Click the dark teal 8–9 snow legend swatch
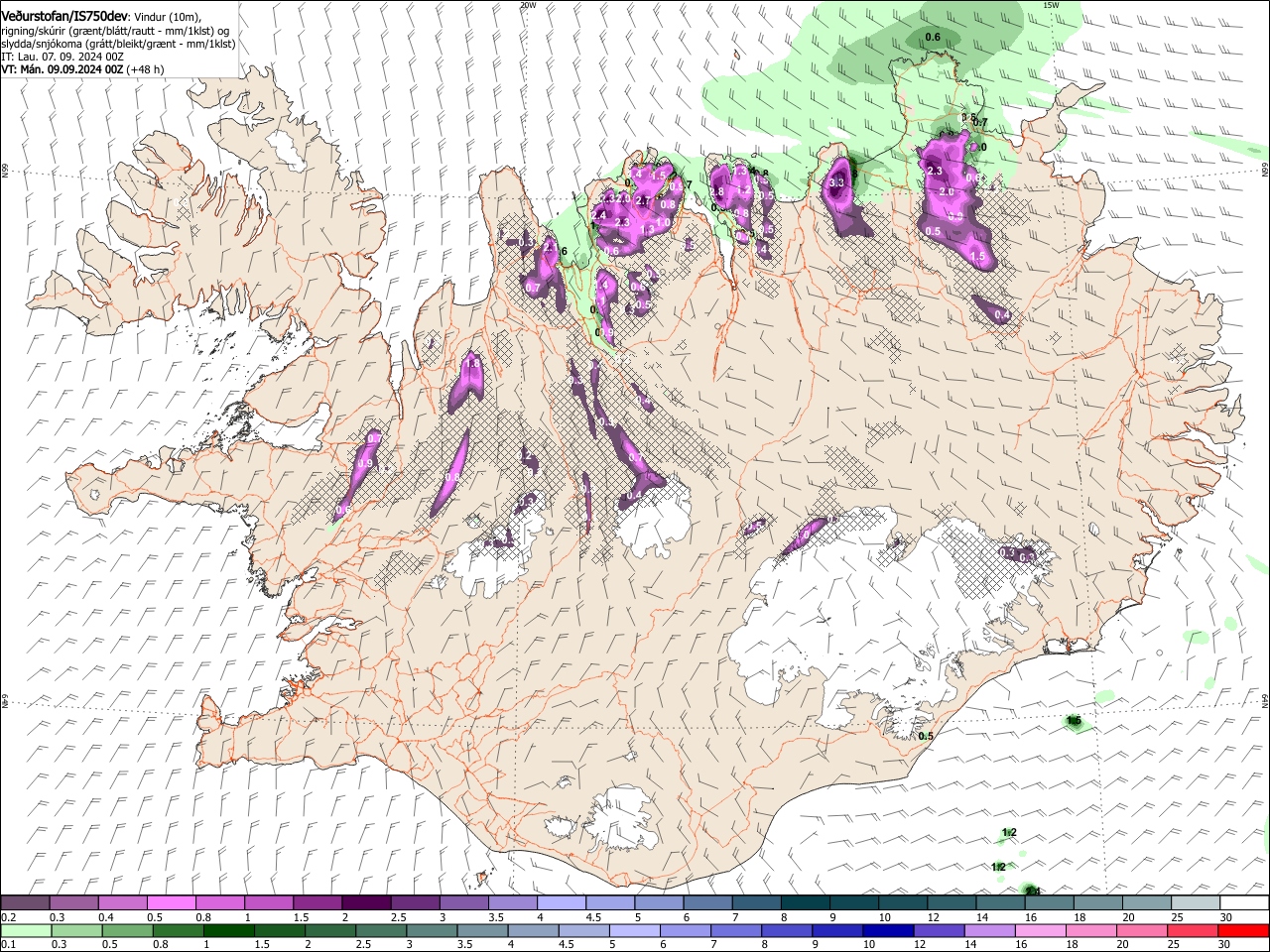This screenshot has width=1270, height=952. point(806,903)
